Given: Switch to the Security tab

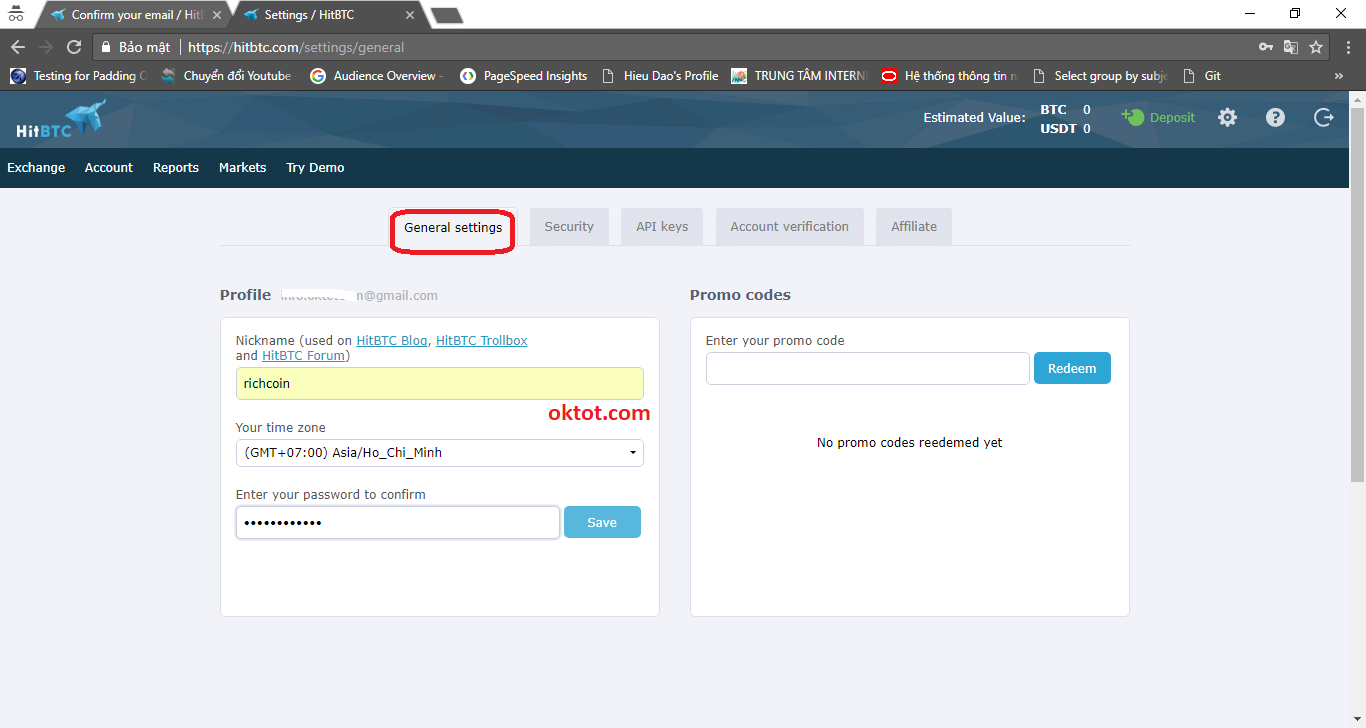Looking at the screenshot, I should (x=569, y=227).
